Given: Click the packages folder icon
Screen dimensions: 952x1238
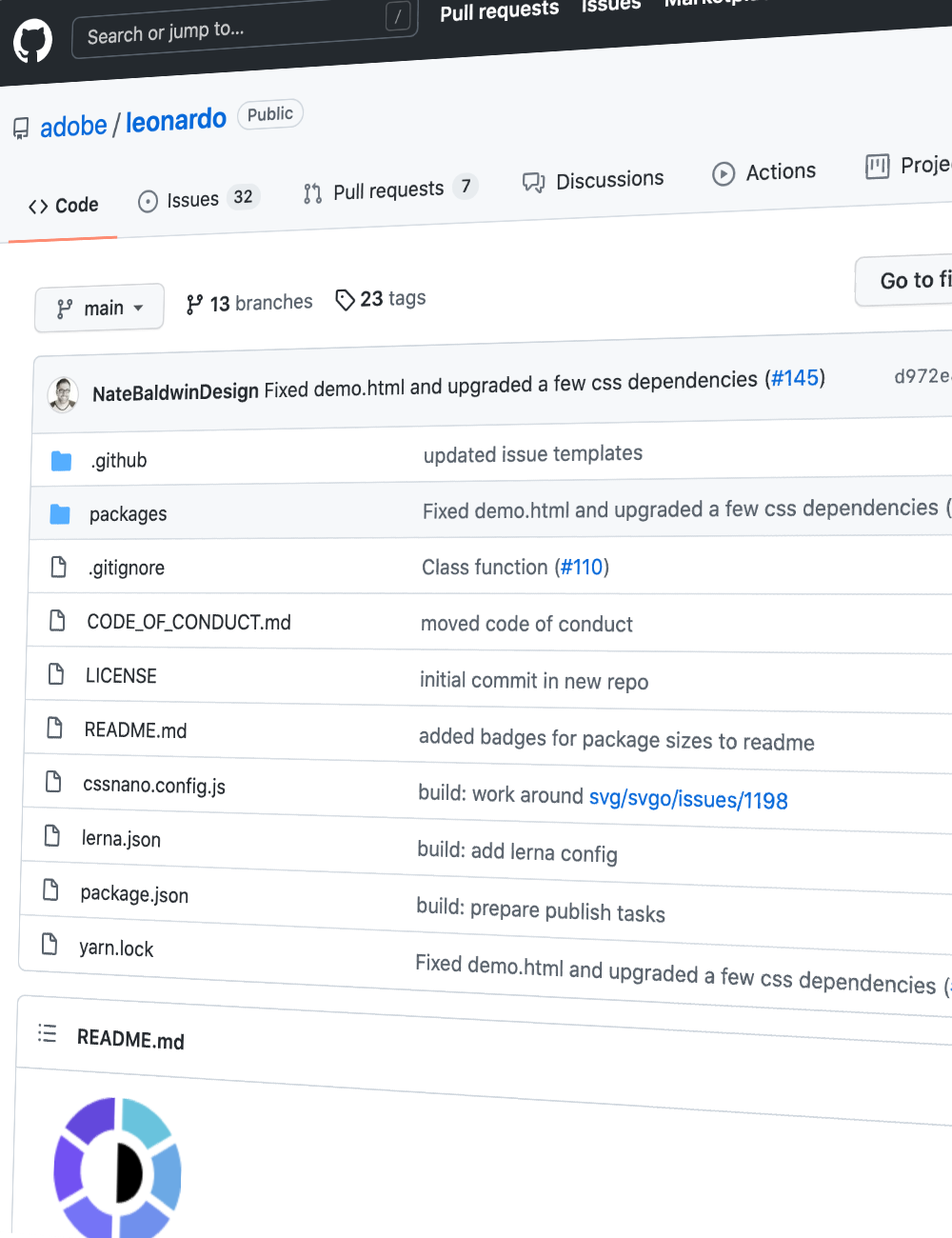Looking at the screenshot, I should (x=60, y=514).
